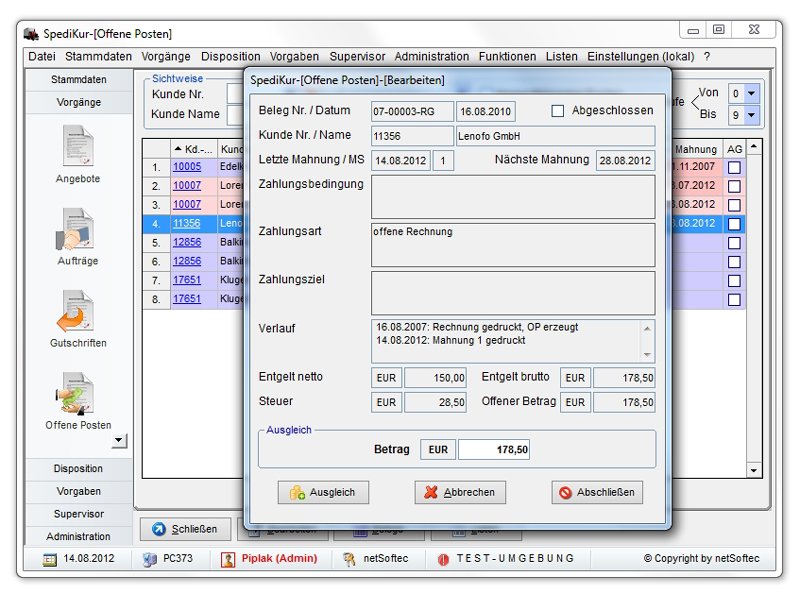Open customer link 11356 in selected row
Screen dimensions: 800x593
187,224
